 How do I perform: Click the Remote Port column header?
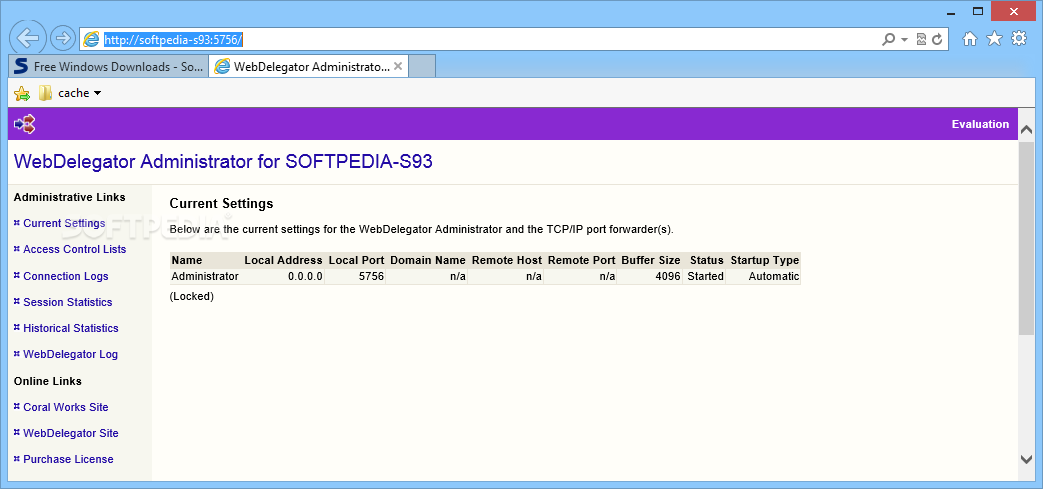click(x=581, y=260)
